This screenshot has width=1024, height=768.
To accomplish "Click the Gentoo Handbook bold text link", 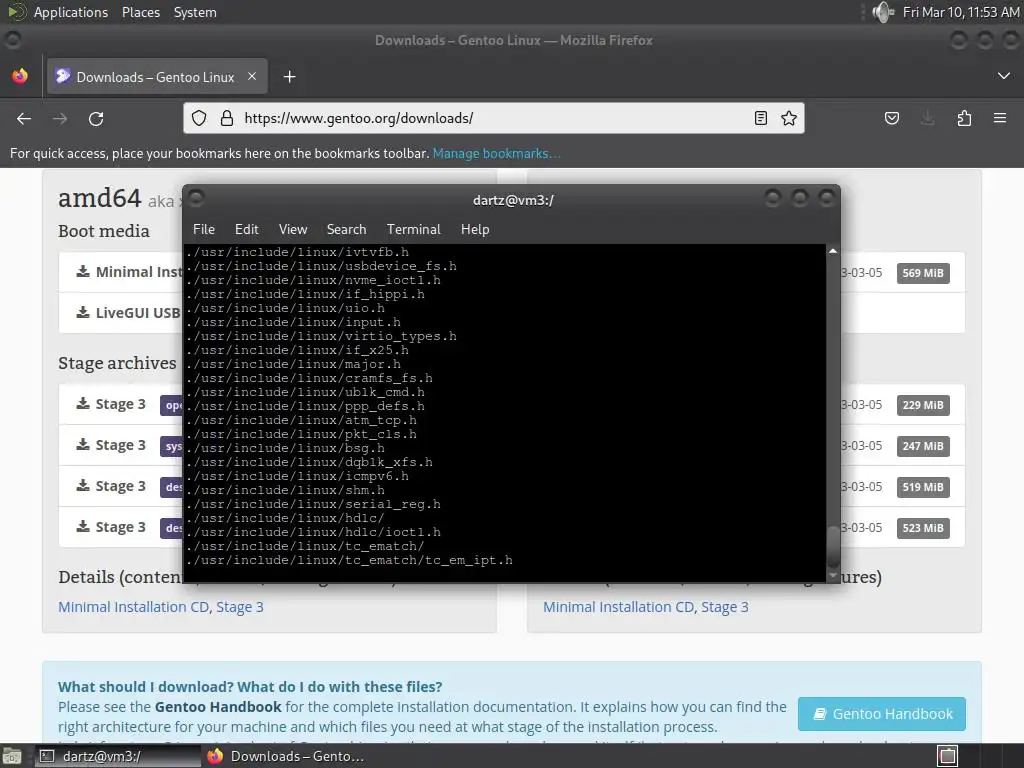I will point(218,707).
